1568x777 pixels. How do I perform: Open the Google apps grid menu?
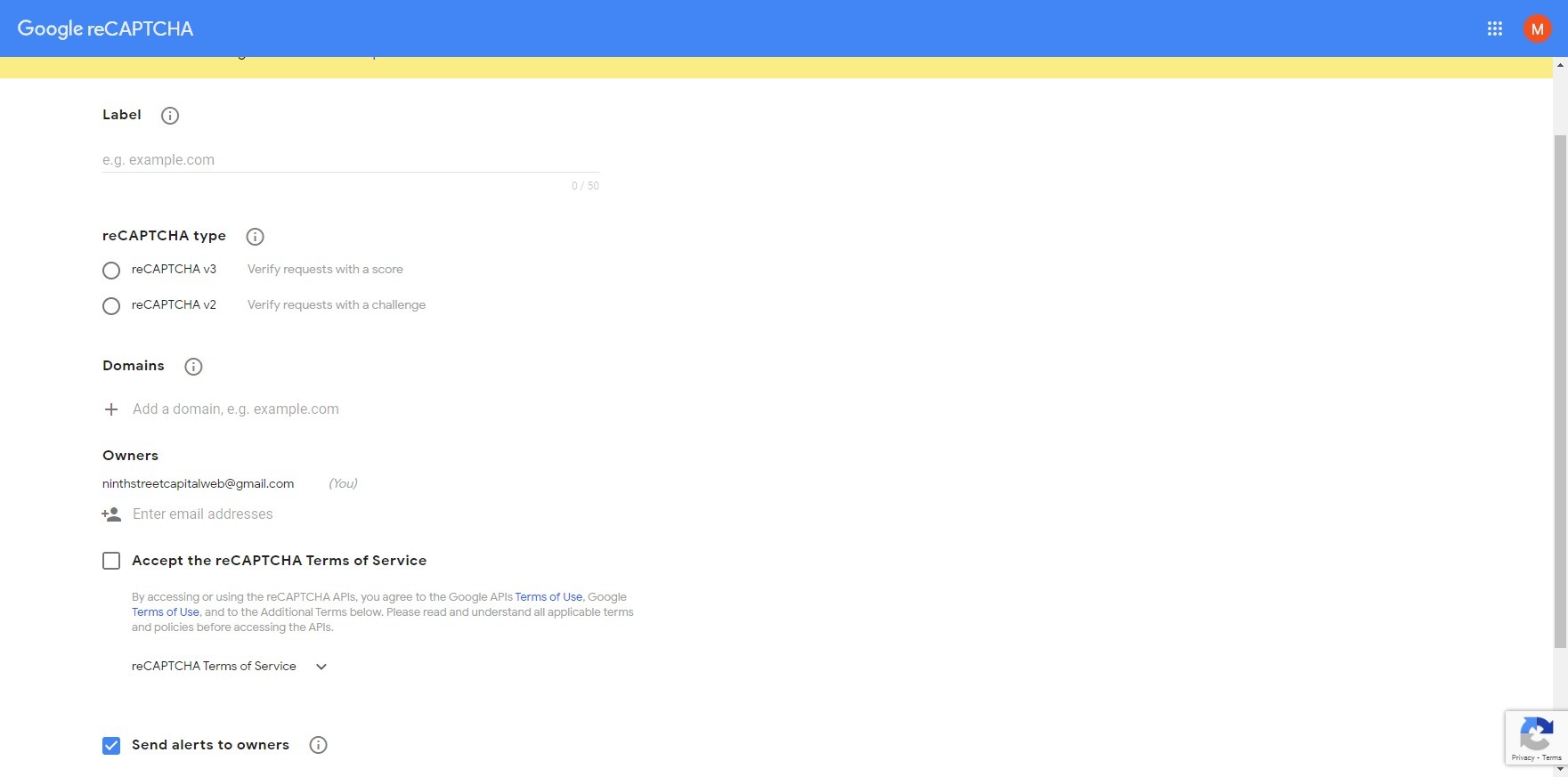tap(1495, 28)
